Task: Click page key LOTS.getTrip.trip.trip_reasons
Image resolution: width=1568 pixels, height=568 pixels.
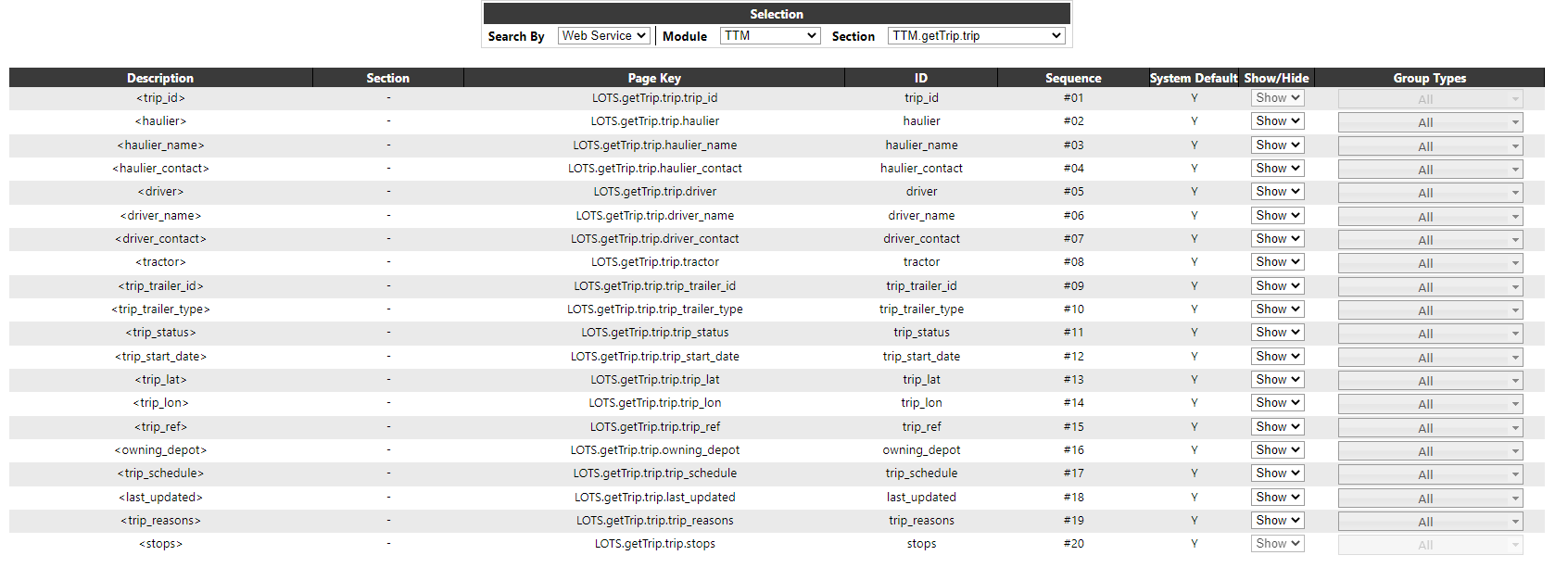Action: 655,521
